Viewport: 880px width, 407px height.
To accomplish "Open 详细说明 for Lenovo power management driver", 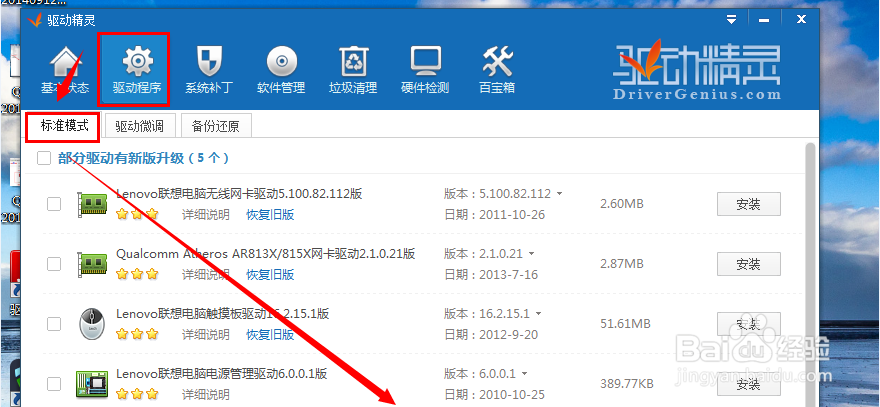I will point(205,395).
